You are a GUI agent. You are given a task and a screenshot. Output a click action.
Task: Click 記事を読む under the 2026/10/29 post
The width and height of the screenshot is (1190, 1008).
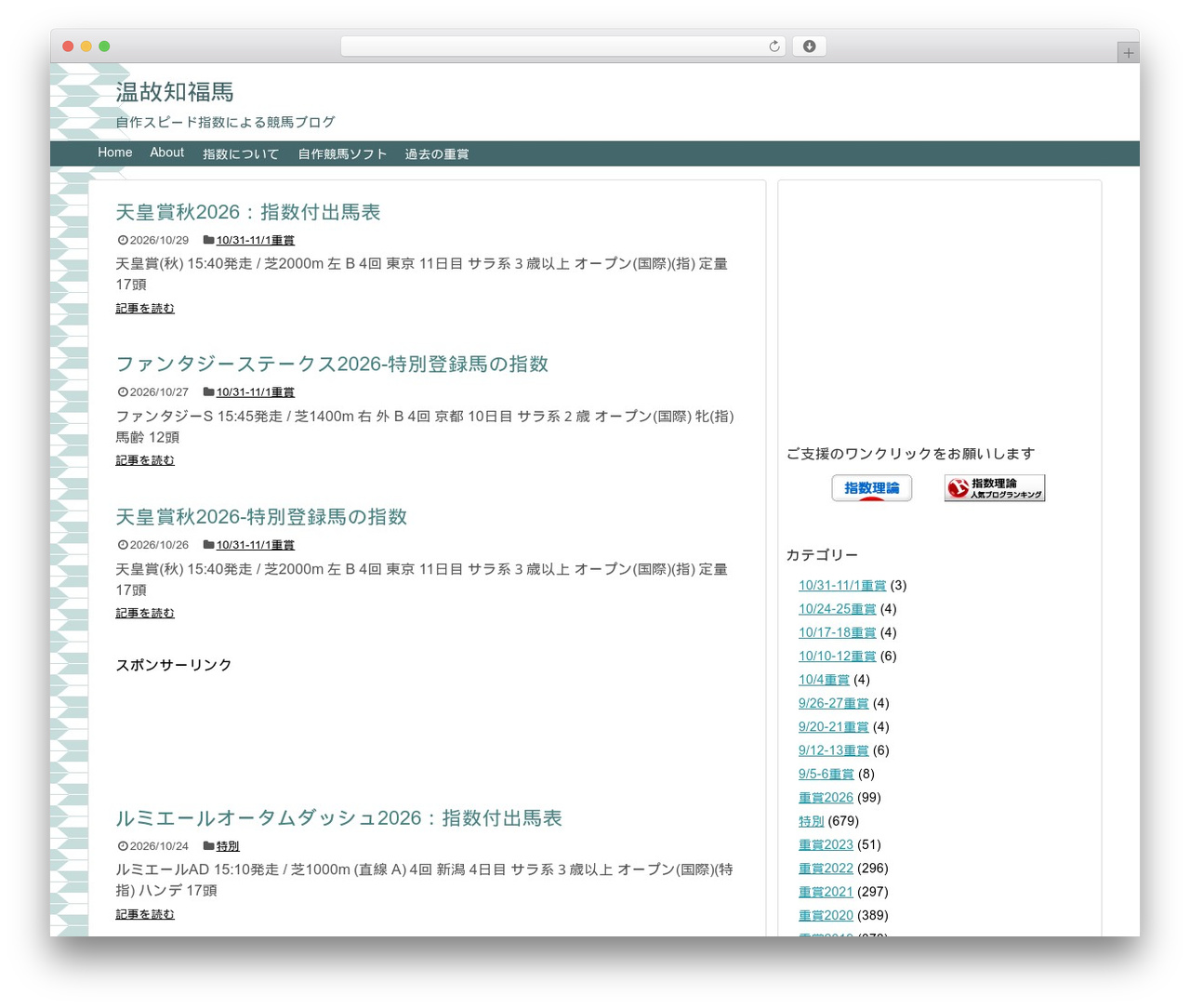coord(145,308)
